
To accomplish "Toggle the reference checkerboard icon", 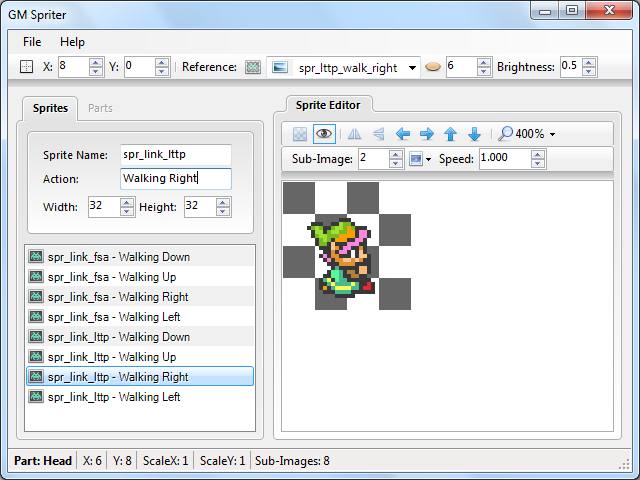I will pos(253,67).
